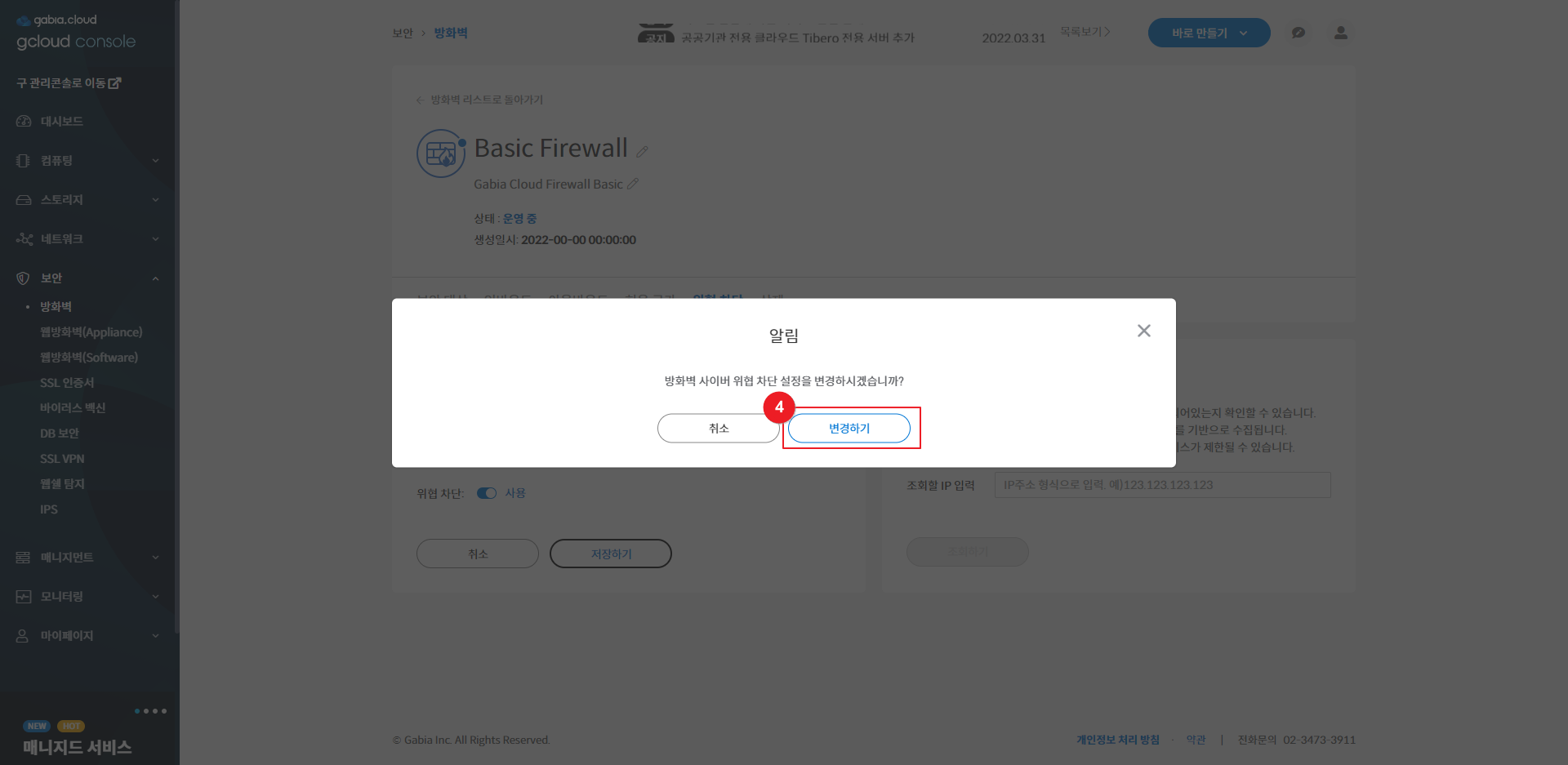Image resolution: width=1568 pixels, height=765 pixels.
Task: Click the 조회할 IP 입력 field
Action: click(x=1162, y=485)
